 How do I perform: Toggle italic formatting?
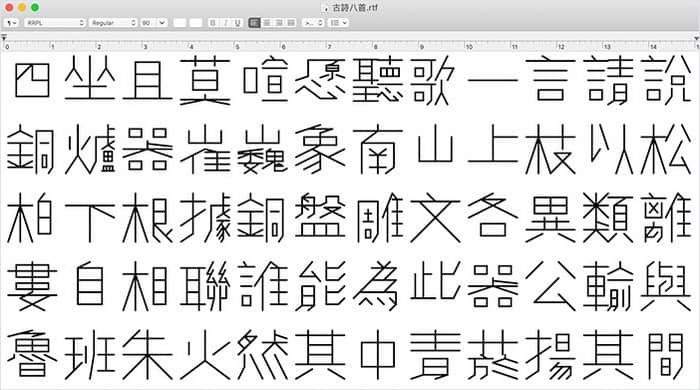(x=225, y=22)
